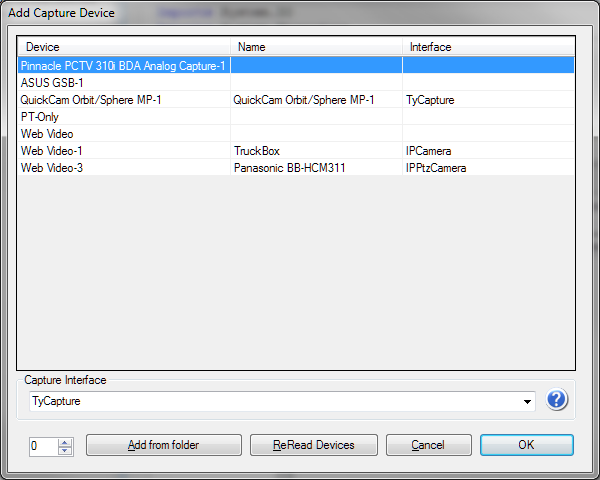Open the blue help question mark icon

[x=557, y=400]
